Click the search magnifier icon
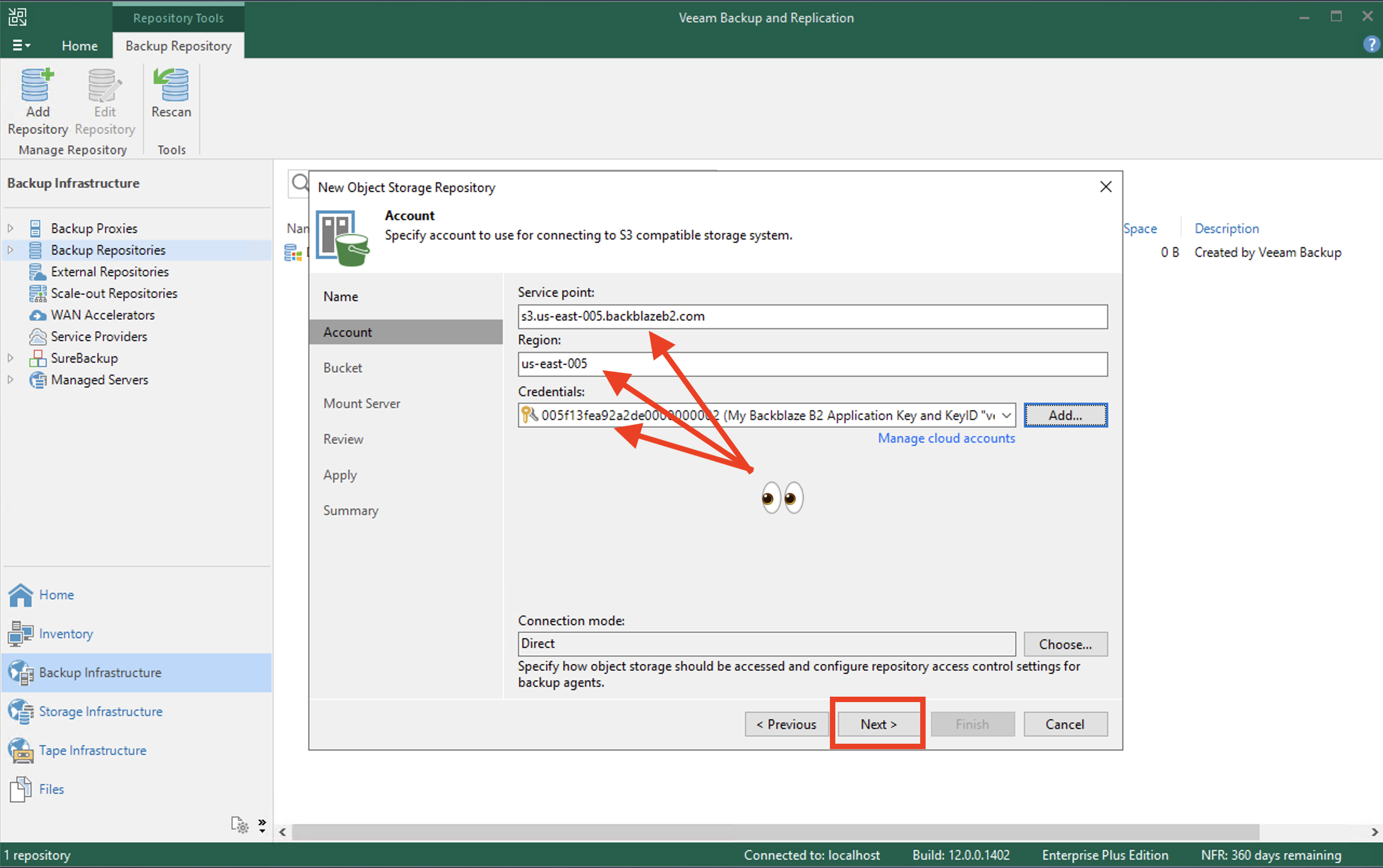Viewport: 1383px width, 868px height. 300,183
